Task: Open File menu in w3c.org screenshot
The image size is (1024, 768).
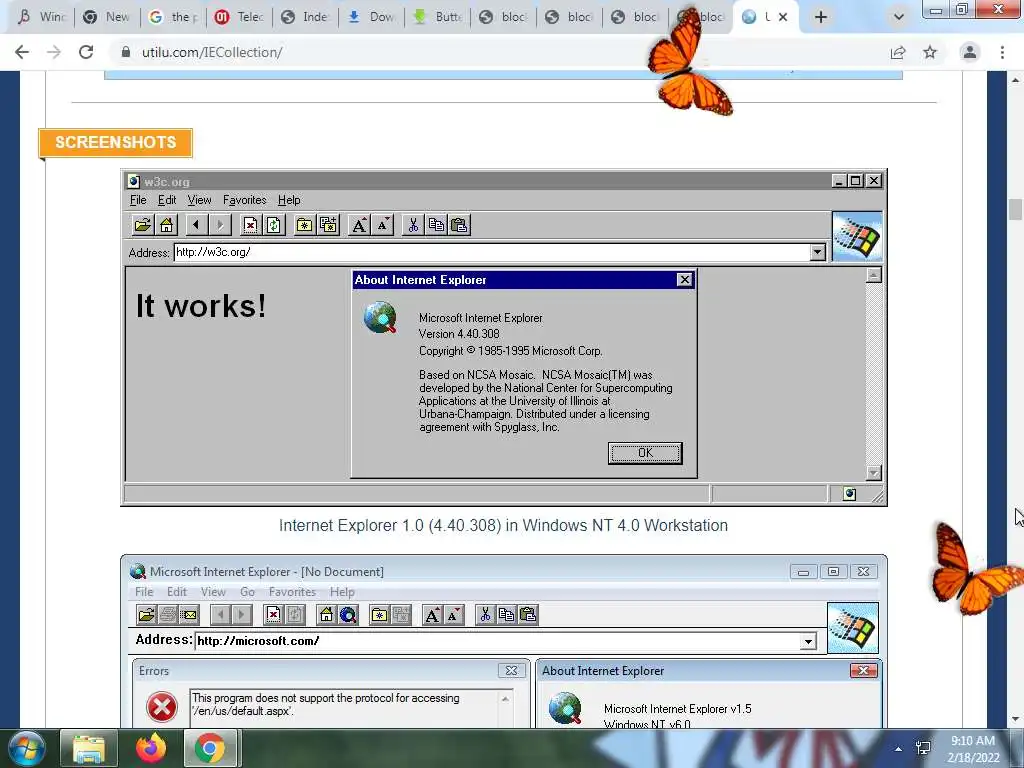Action: [x=138, y=200]
